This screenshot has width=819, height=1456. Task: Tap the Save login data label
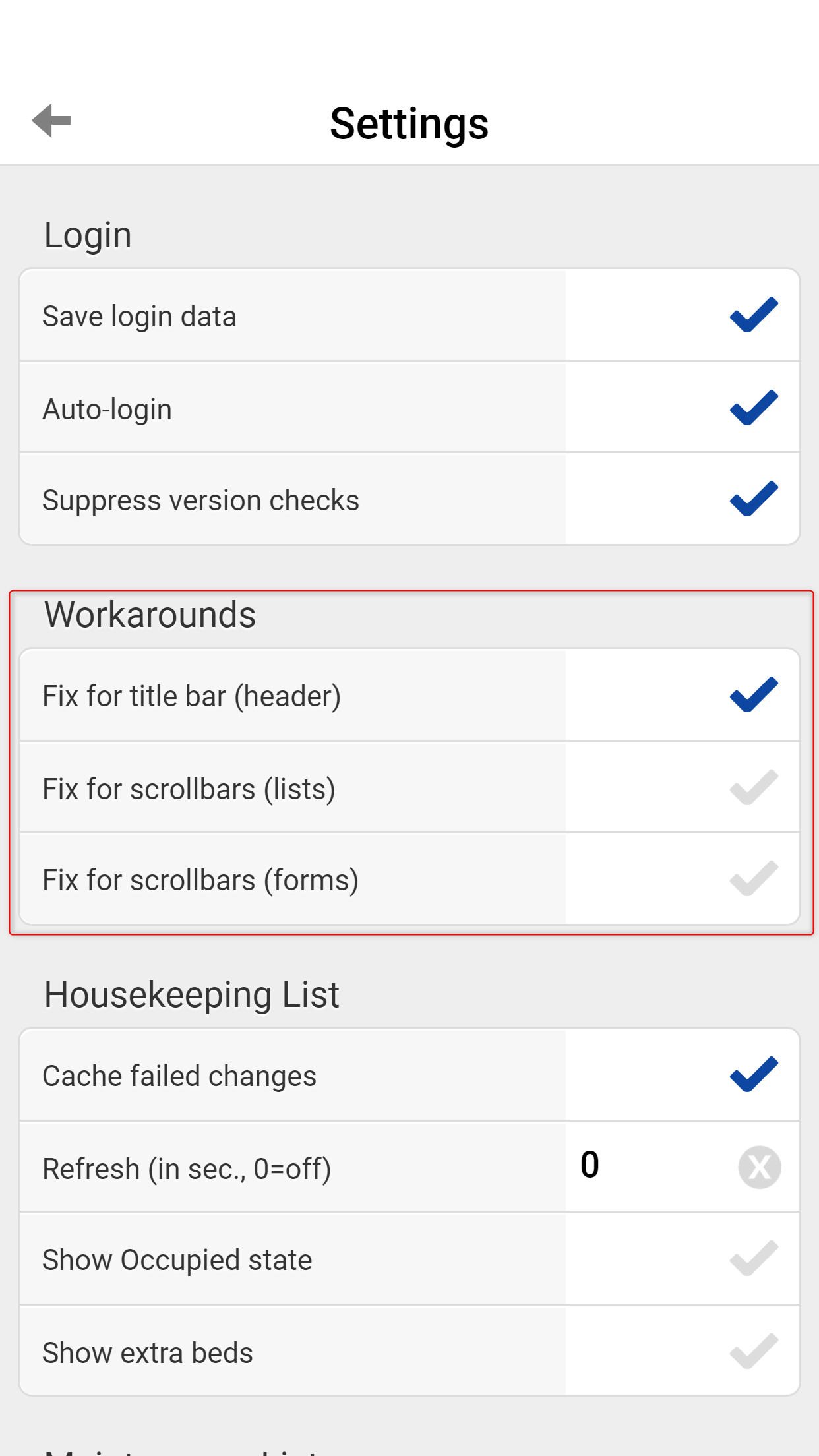pos(140,317)
